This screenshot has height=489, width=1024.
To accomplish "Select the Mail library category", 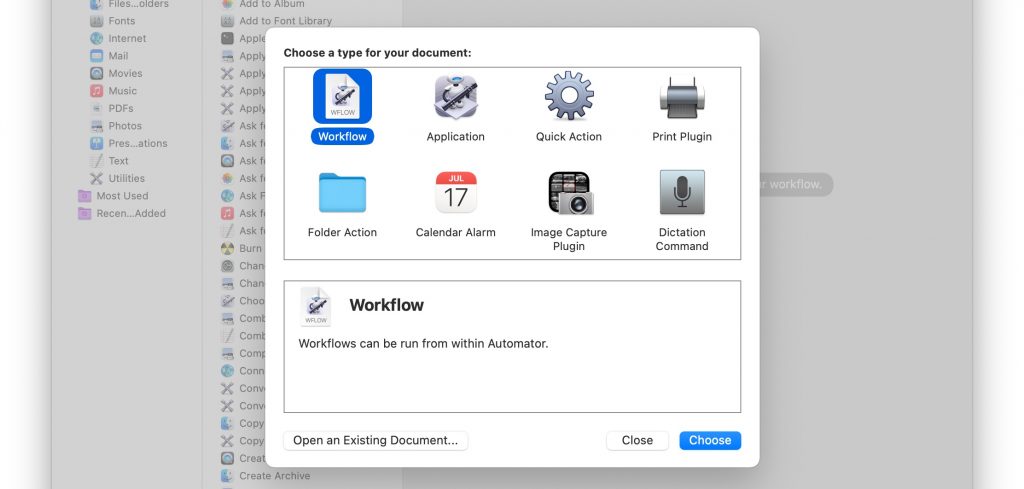I will pyautogui.click(x=109, y=56).
